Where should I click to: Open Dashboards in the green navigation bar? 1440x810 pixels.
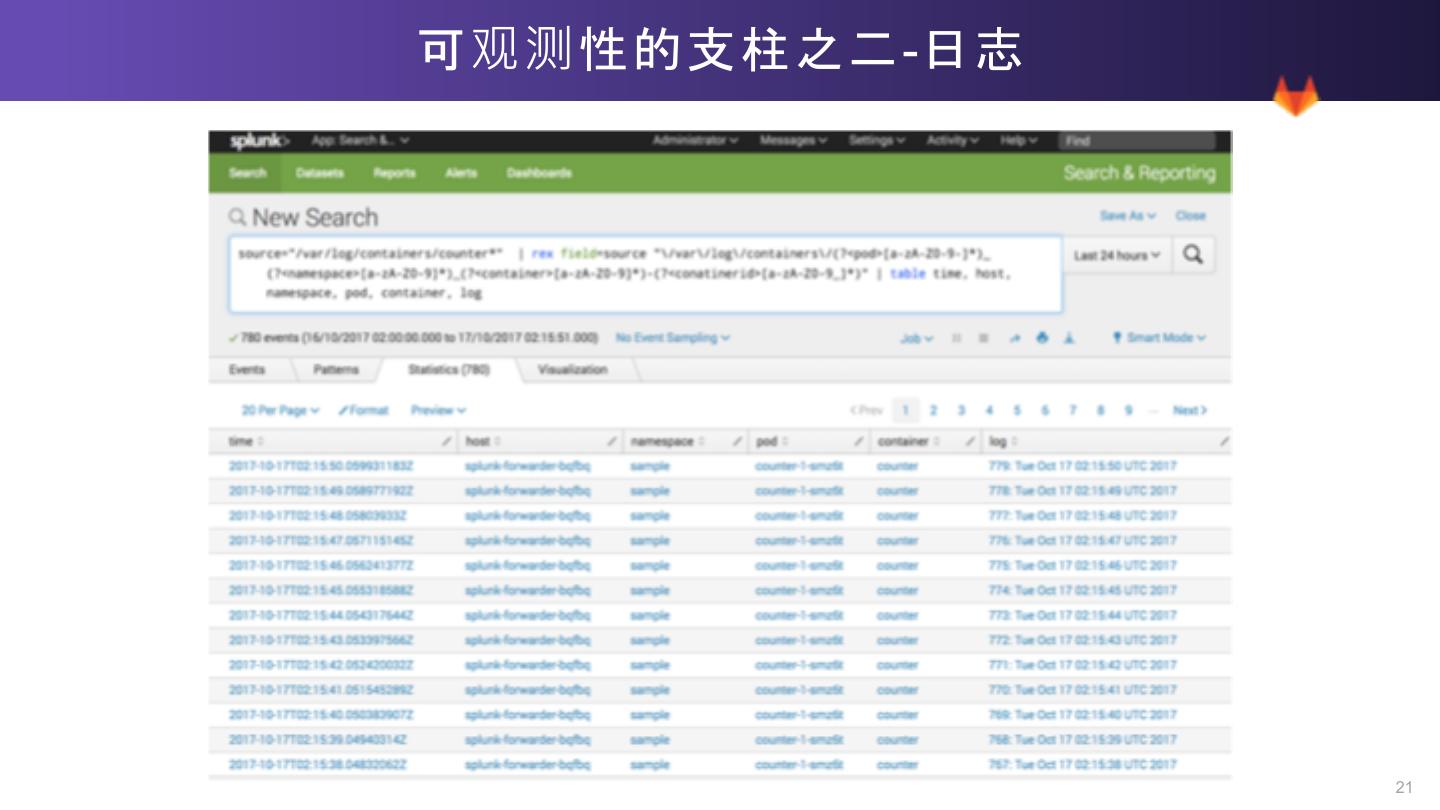539,173
